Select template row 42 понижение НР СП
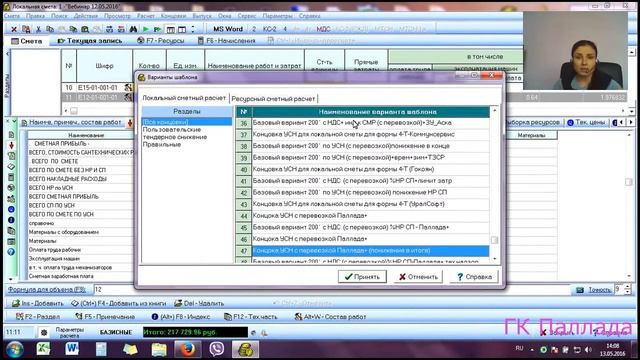The width and height of the screenshot is (640, 360). (362, 192)
